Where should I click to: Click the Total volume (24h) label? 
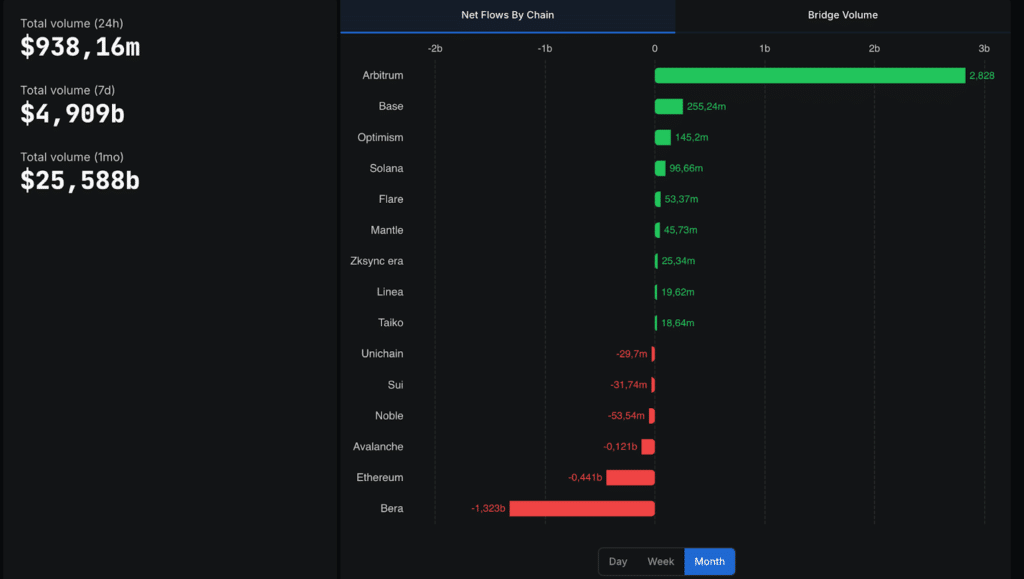click(72, 23)
